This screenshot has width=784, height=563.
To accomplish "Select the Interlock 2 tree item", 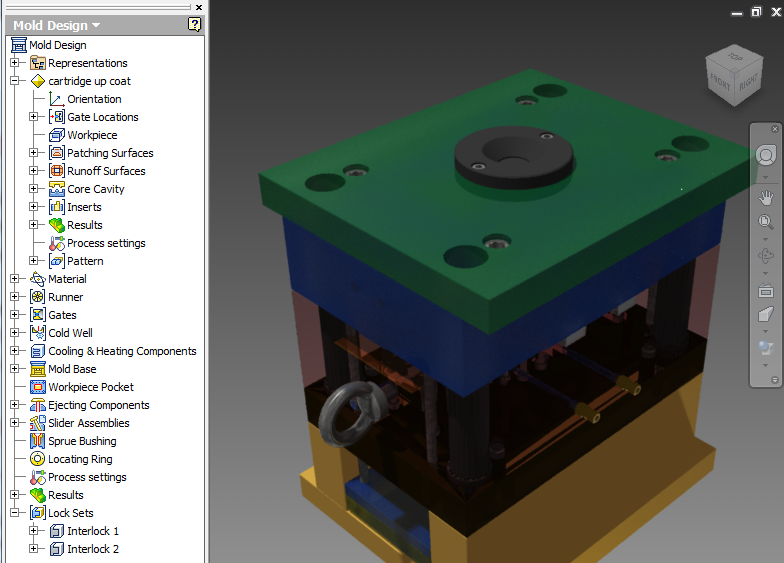I will pyautogui.click(x=93, y=549).
